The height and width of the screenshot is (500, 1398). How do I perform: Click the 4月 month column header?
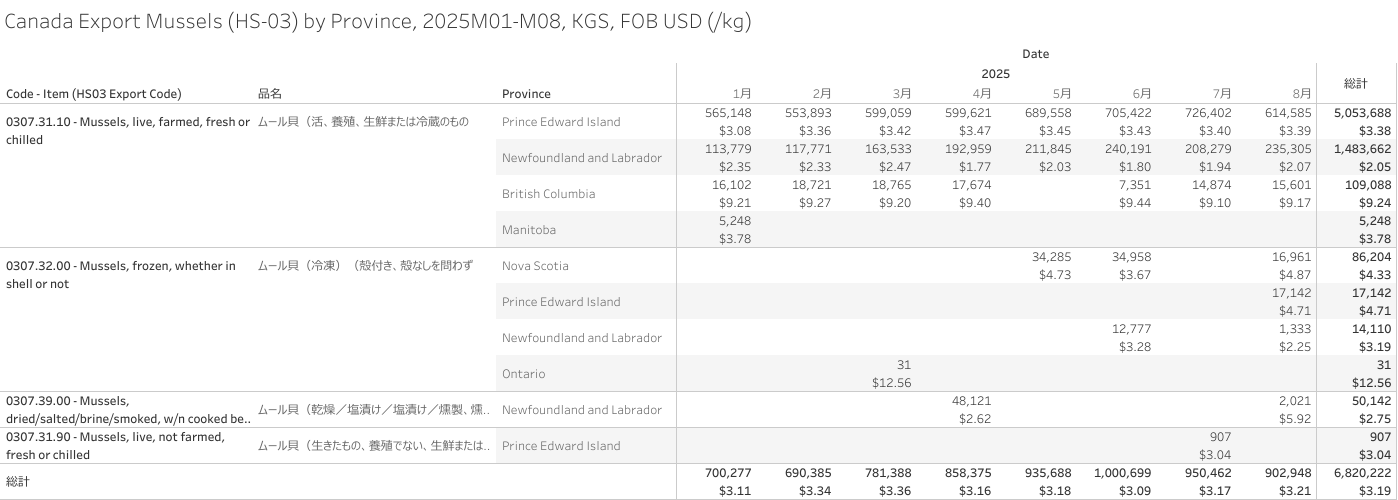(x=981, y=94)
